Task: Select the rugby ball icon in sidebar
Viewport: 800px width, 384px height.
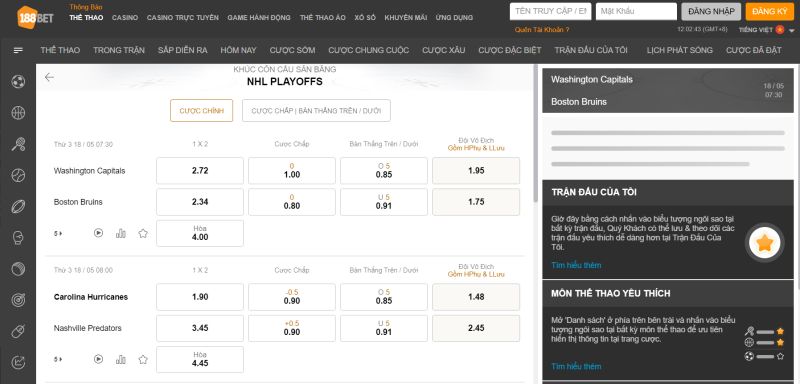Action: point(18,207)
